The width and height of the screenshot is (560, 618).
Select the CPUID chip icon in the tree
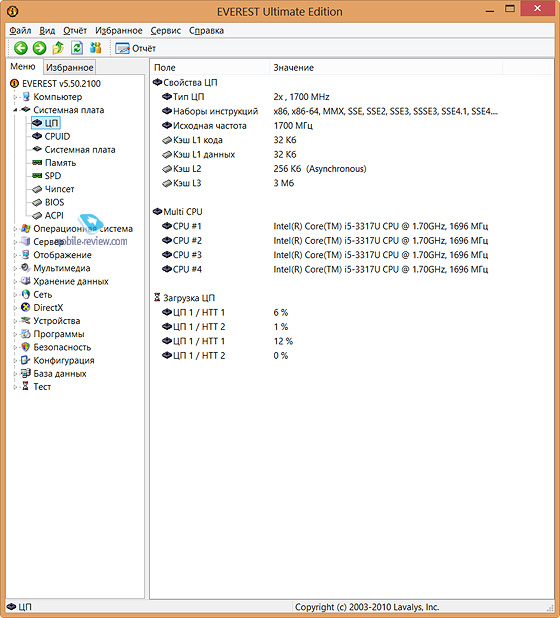coord(37,136)
